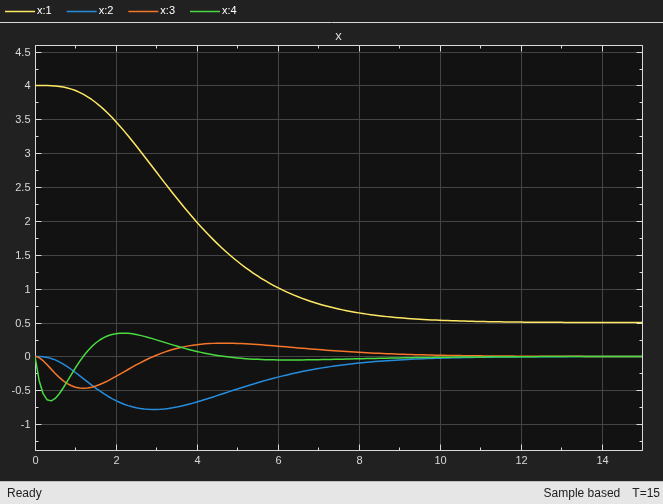Viewport: 663px width, 504px height.
Task: Select the plot title "x" above the axes
Action: [338, 37]
